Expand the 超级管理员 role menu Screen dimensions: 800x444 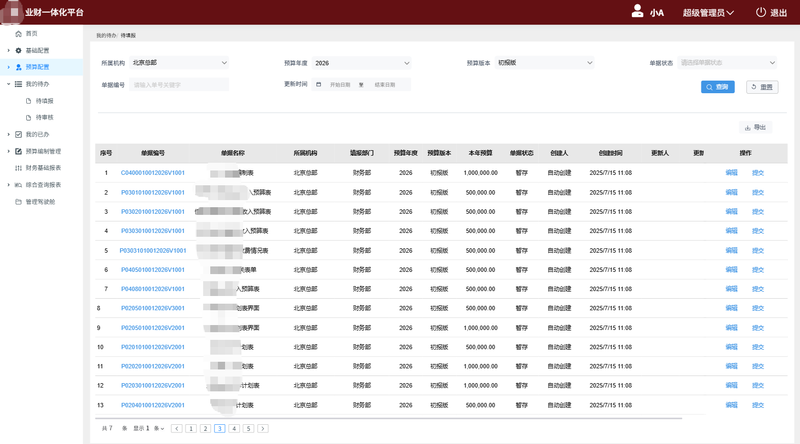tap(708, 13)
